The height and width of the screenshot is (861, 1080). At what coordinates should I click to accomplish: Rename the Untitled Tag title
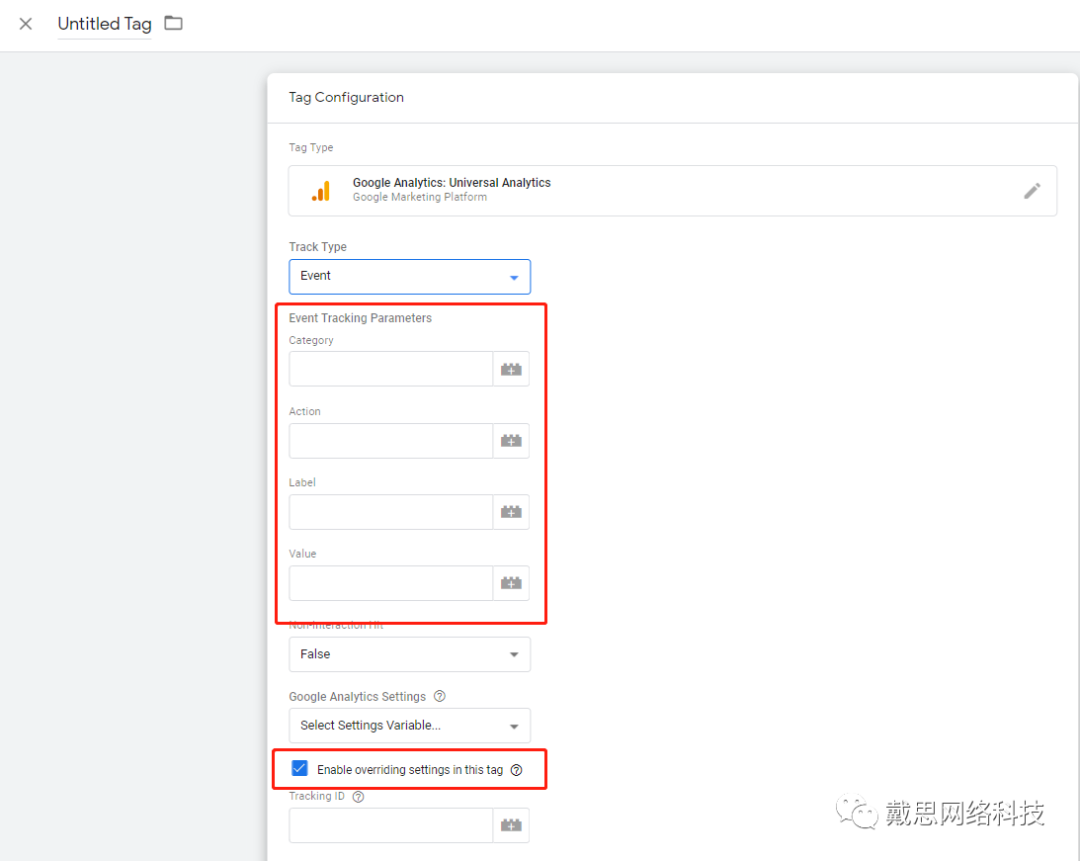(105, 24)
